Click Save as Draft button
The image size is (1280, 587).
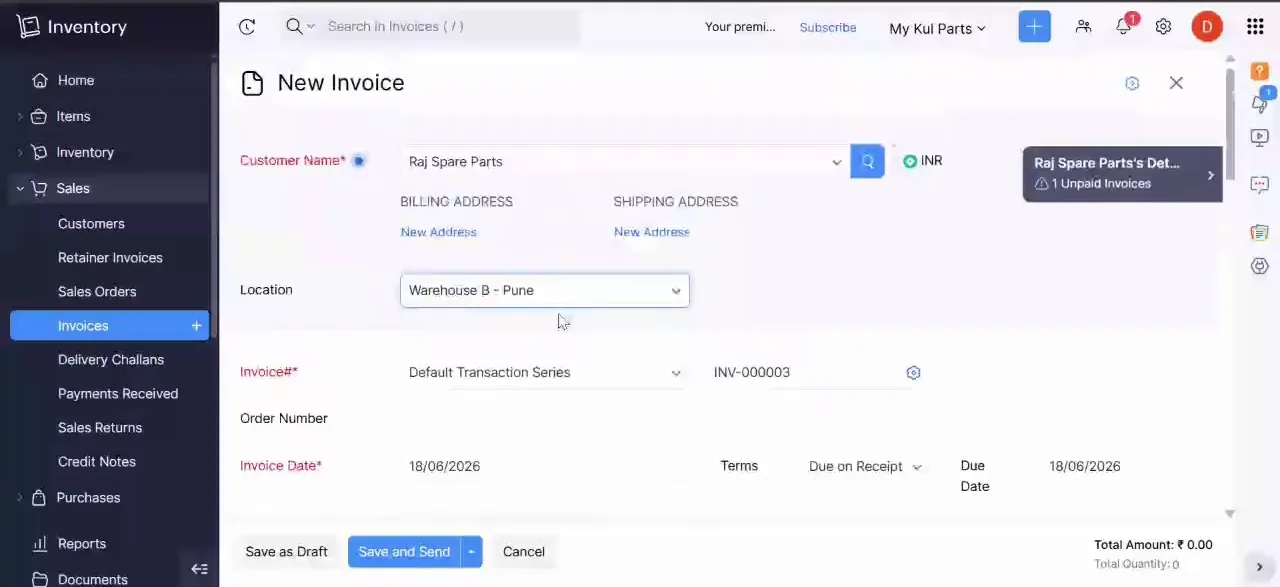coord(286,552)
